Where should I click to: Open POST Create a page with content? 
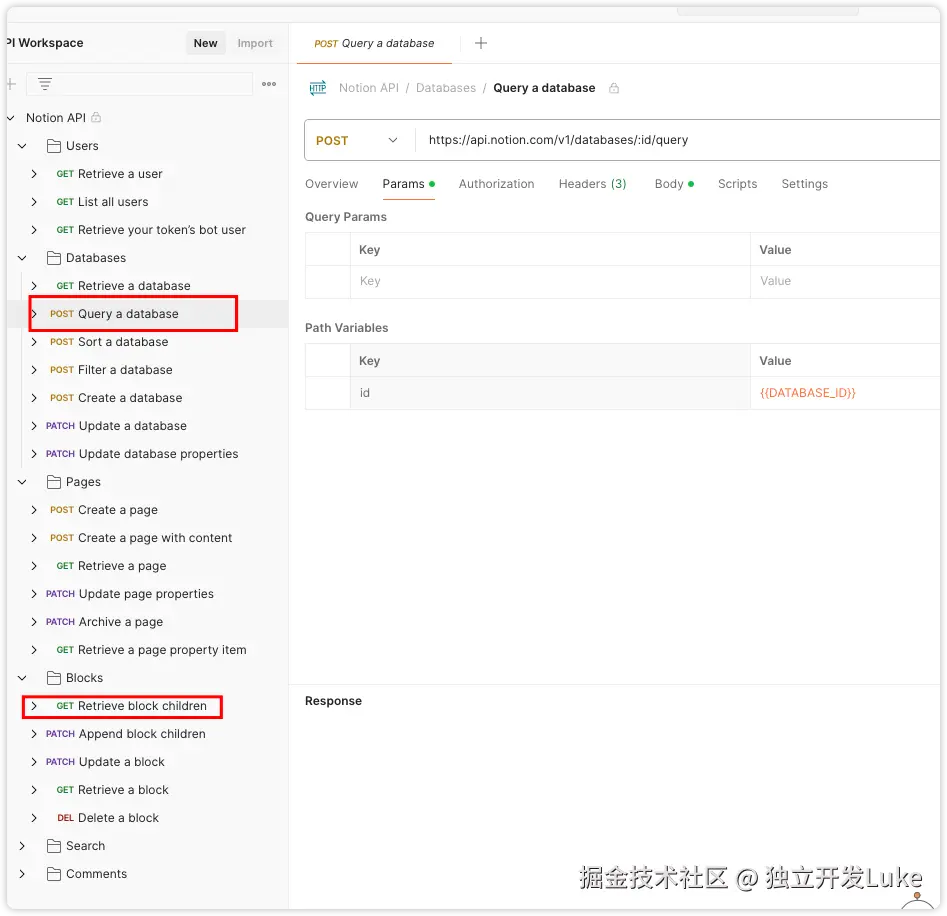coord(141,538)
